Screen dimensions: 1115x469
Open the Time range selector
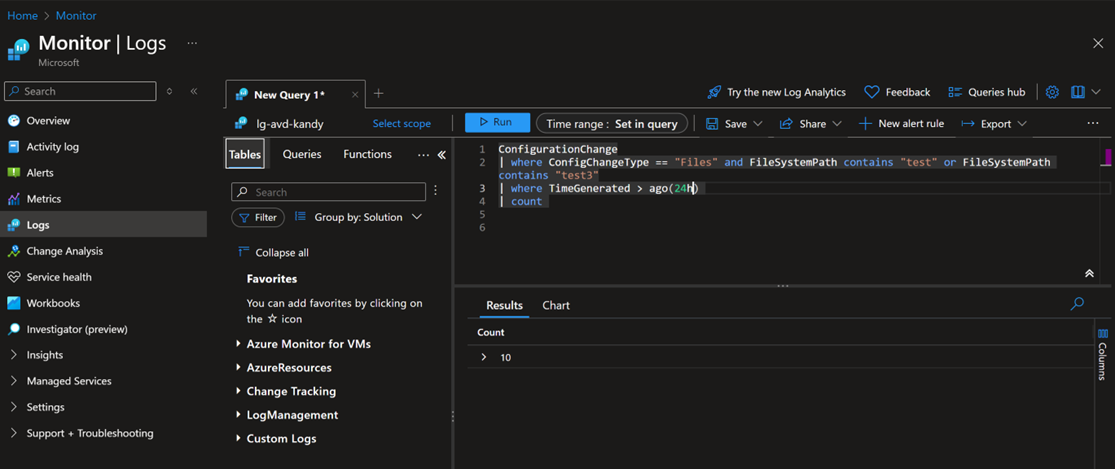pos(612,124)
